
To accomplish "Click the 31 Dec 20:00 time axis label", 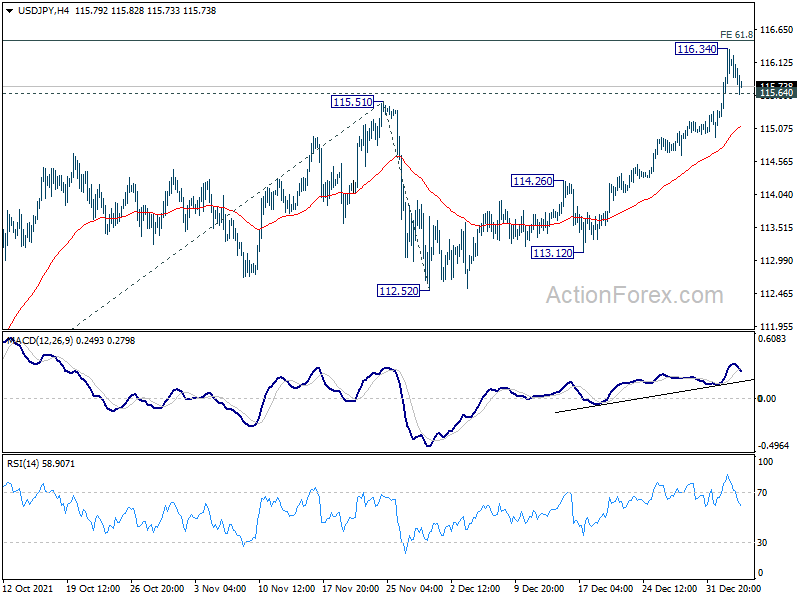I will click(733, 588).
